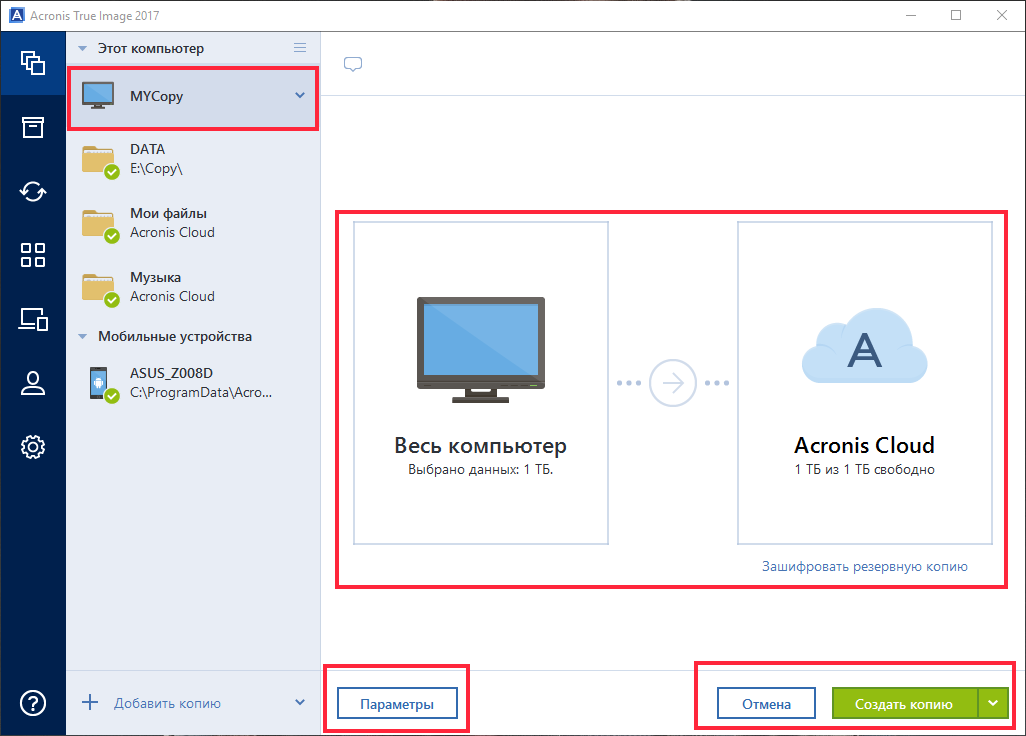Select the ASUS_Z008D mobile backup name
Image resolution: width=1026 pixels, height=736 pixels.
171,373
